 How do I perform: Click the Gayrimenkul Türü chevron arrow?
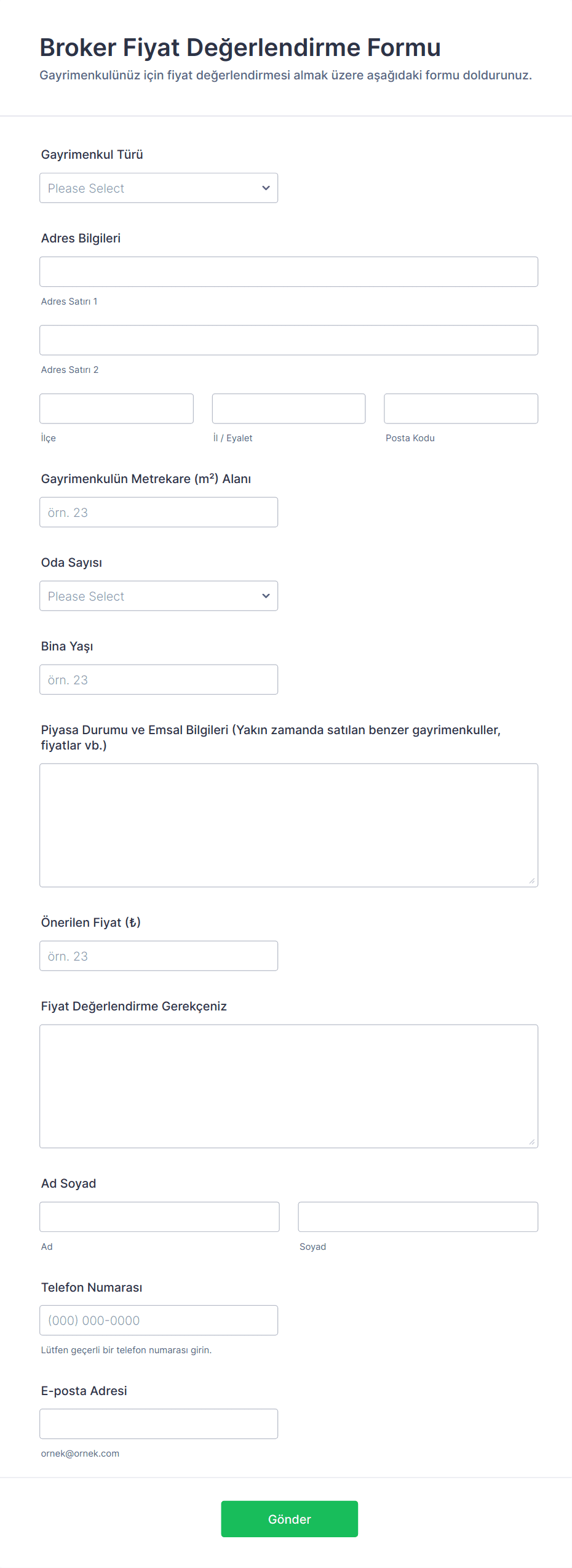pos(266,188)
